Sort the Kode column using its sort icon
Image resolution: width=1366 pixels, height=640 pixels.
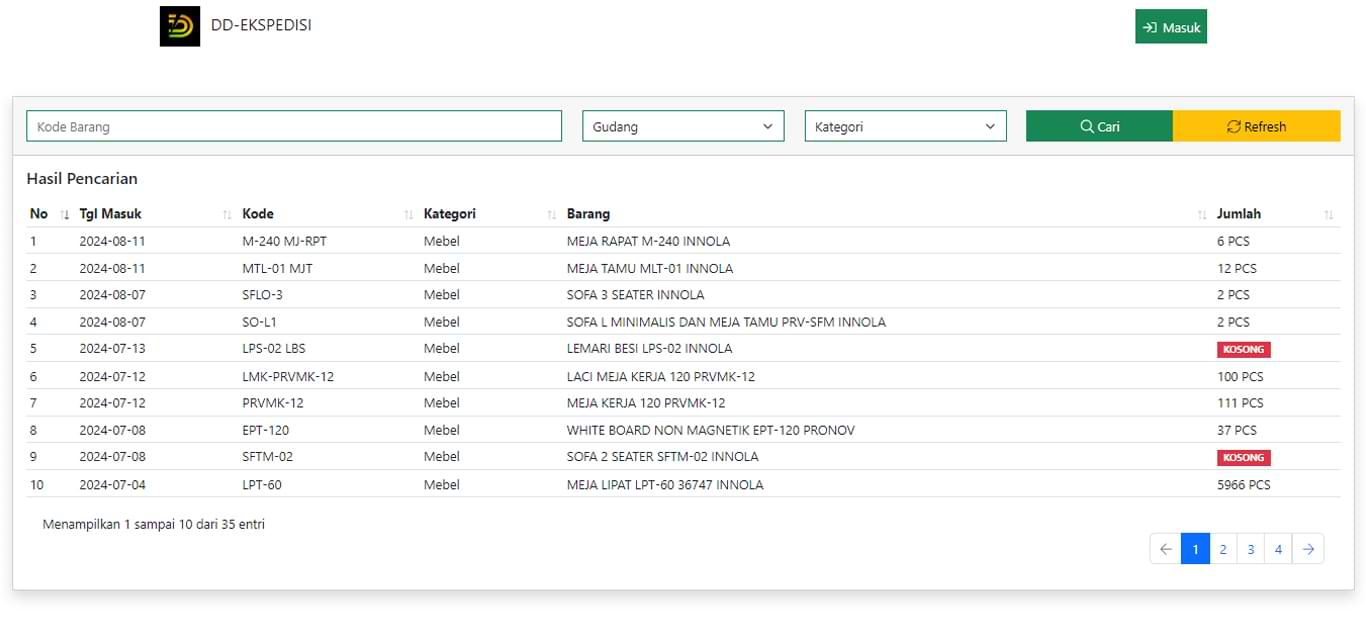408,214
